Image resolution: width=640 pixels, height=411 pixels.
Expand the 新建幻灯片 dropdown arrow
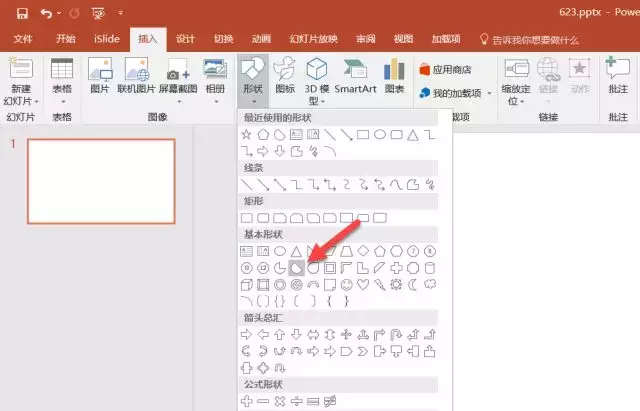point(36,101)
